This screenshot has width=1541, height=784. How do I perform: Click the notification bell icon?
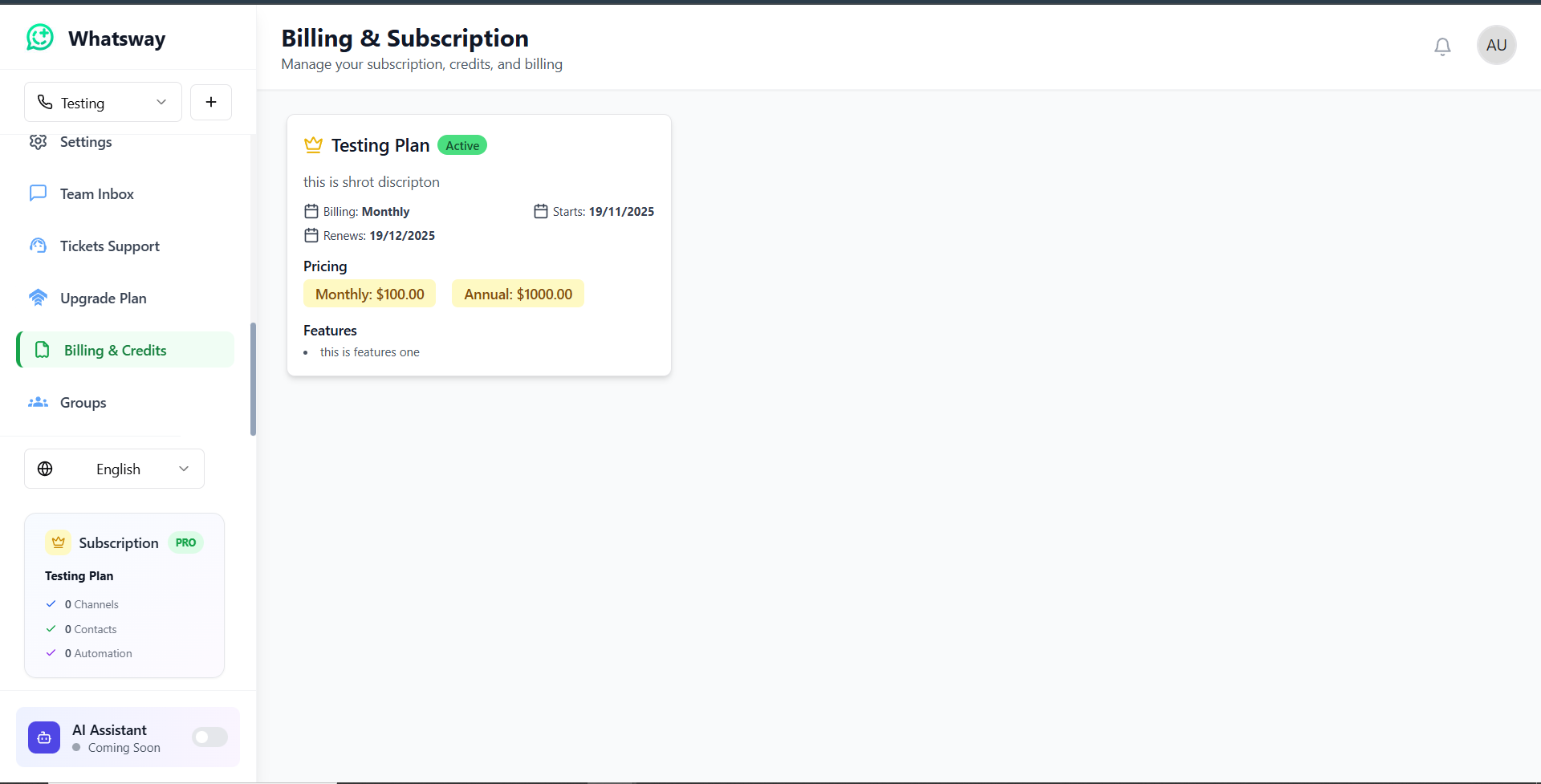pyautogui.click(x=1442, y=47)
